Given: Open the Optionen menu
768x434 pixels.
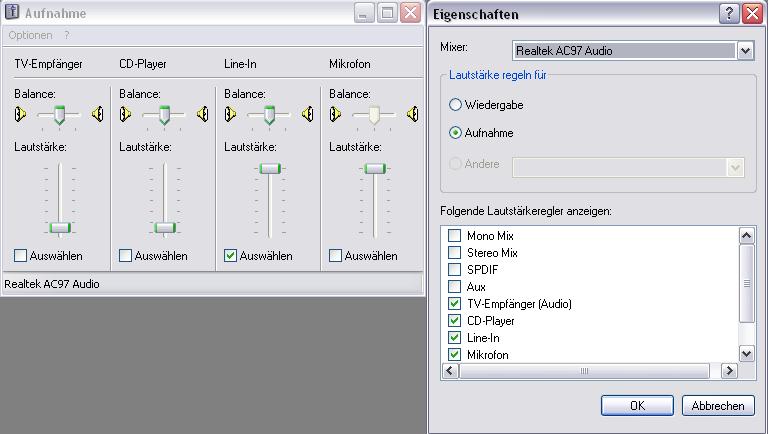Looking at the screenshot, I should tap(30, 35).
